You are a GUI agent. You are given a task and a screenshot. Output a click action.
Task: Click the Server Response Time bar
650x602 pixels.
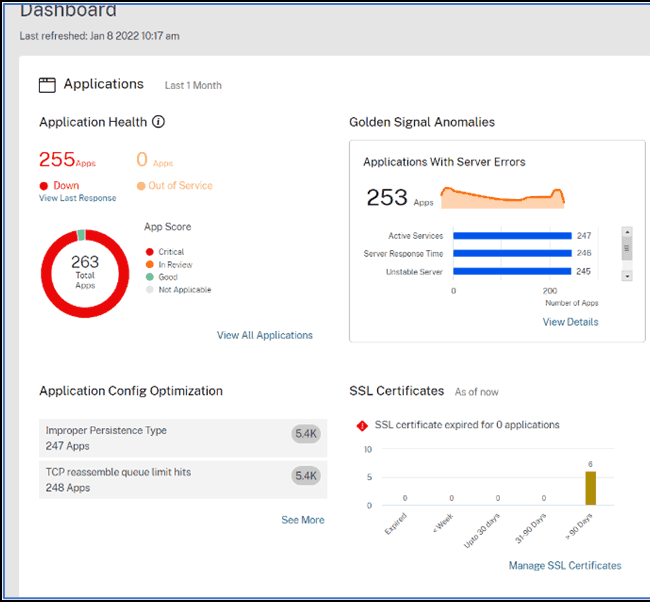[x=512, y=253]
